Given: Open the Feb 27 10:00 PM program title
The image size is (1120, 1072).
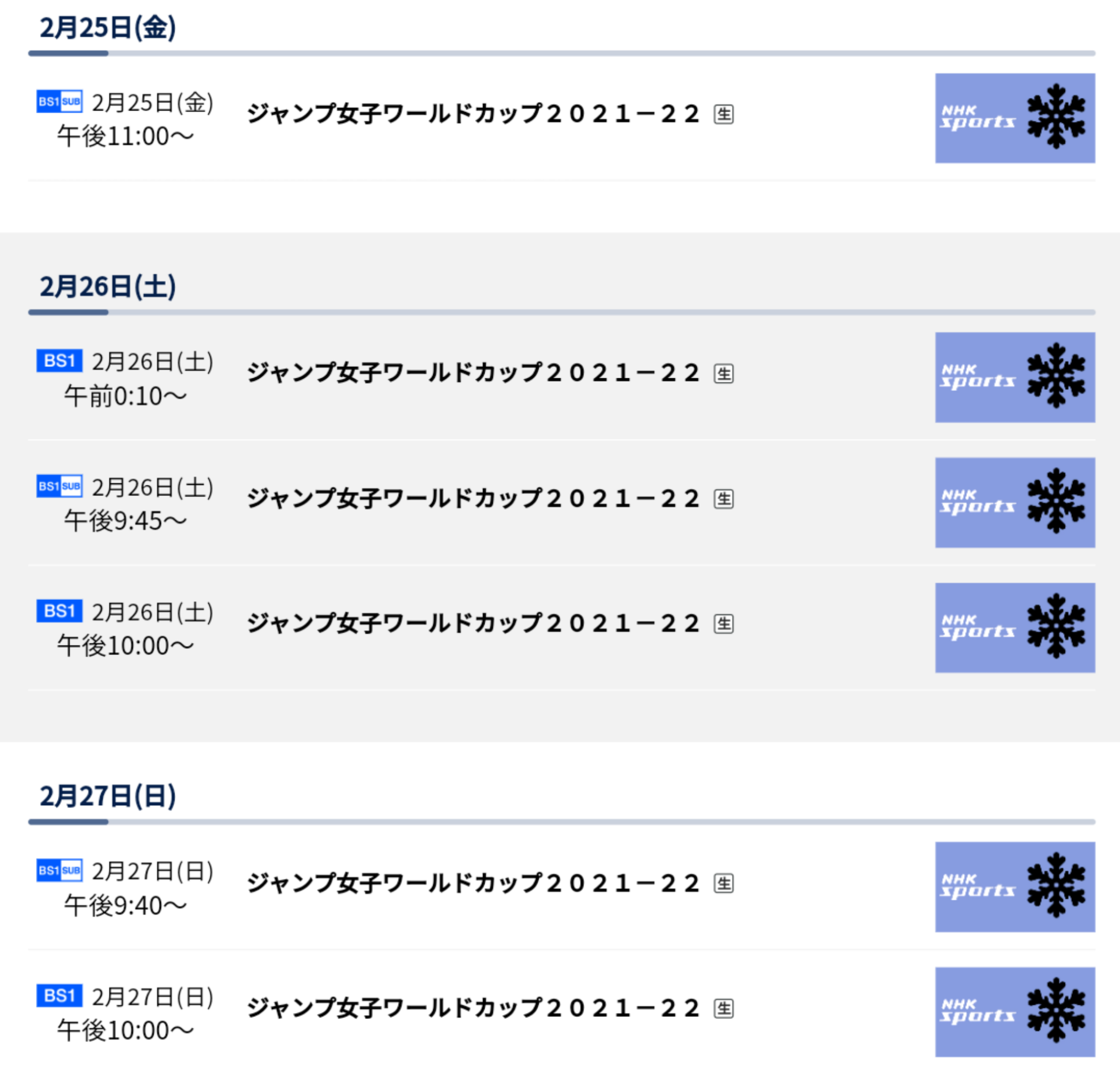Looking at the screenshot, I should (x=473, y=1008).
